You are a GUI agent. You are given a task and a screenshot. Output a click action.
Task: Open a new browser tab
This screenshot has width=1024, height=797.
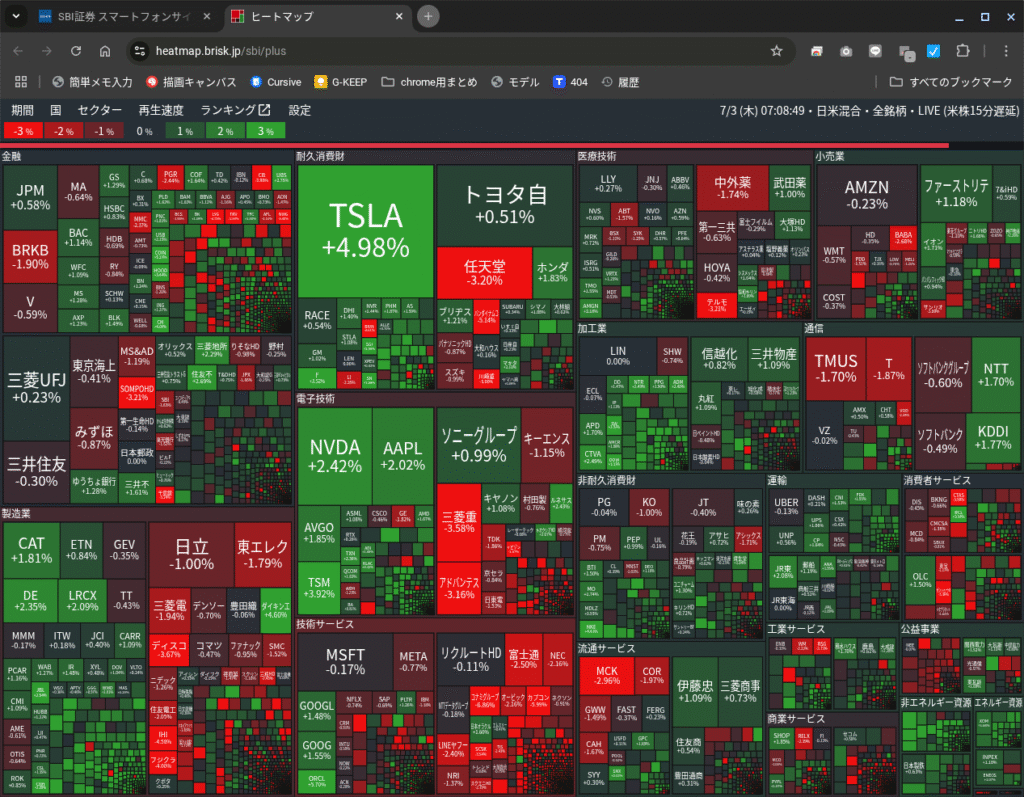click(428, 16)
